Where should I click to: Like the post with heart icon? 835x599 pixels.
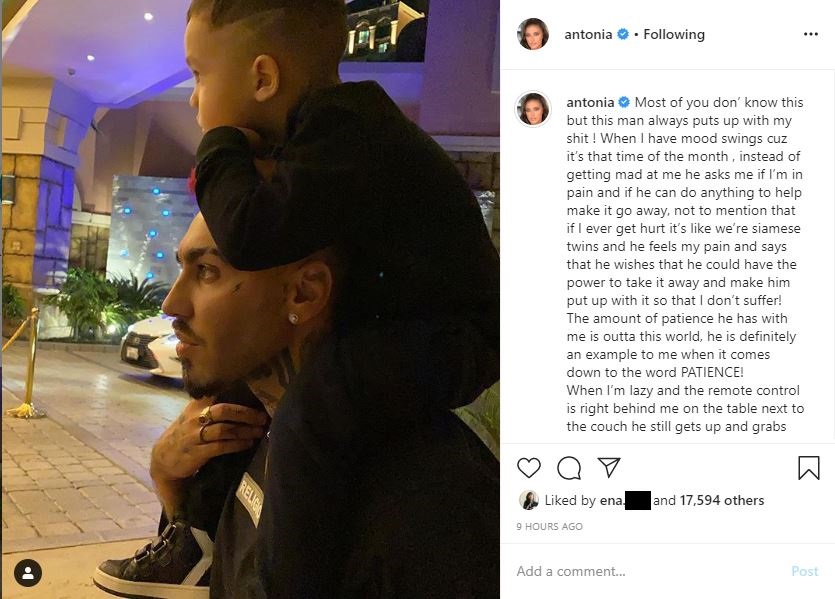point(529,468)
